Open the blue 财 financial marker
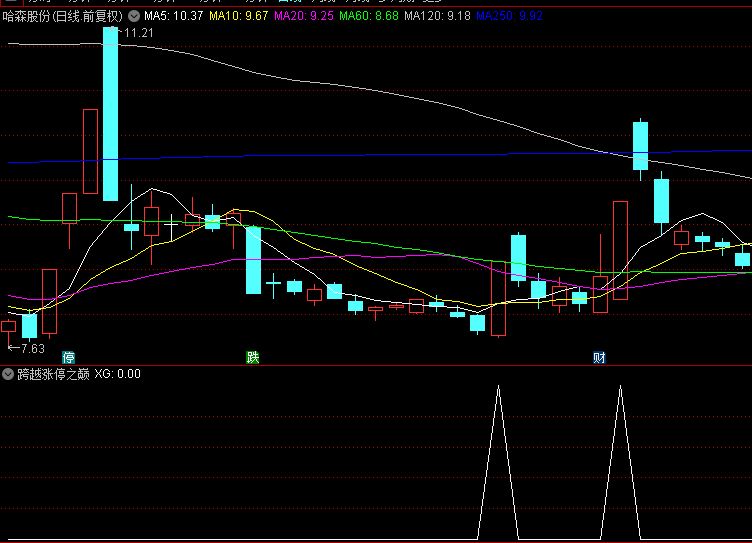This screenshot has width=752, height=543. [599, 357]
